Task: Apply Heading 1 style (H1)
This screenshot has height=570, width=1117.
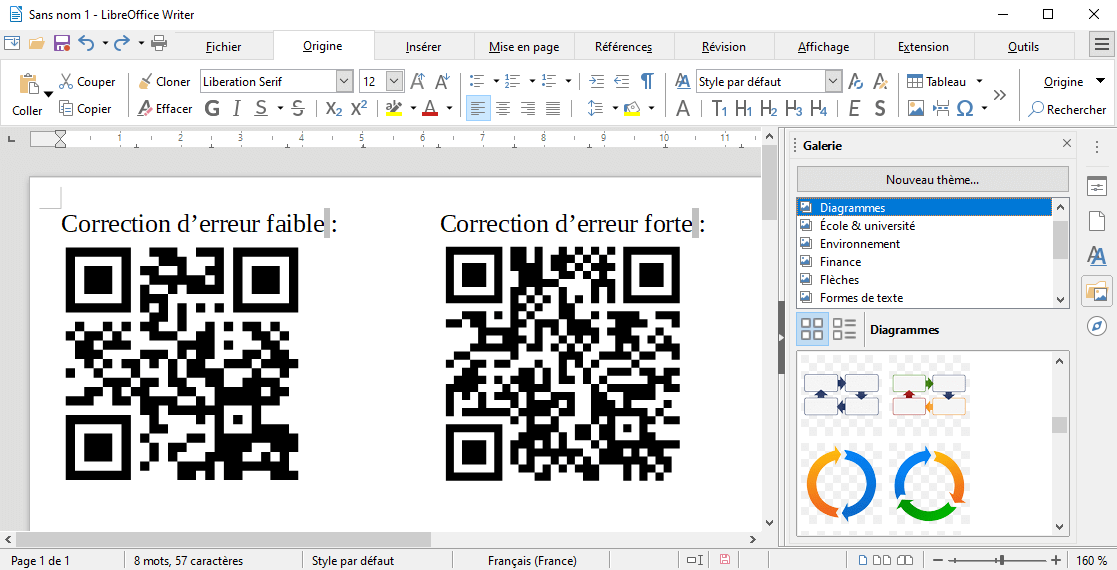Action: tap(744, 108)
